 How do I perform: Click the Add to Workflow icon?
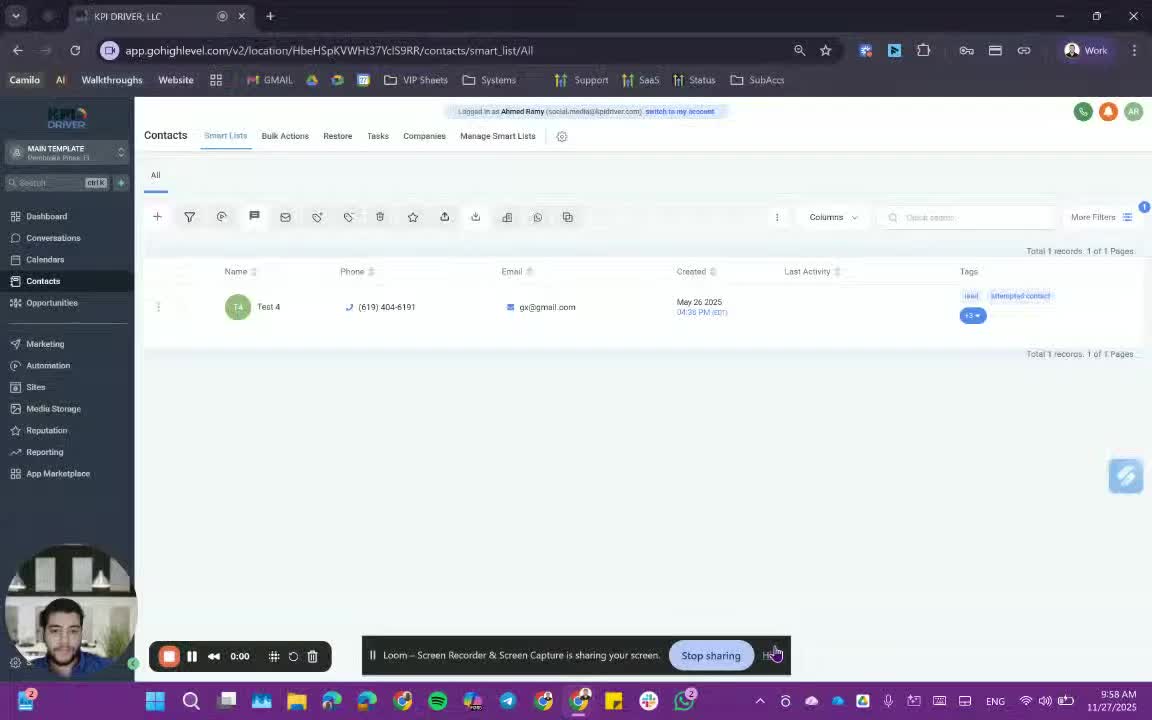(222, 217)
